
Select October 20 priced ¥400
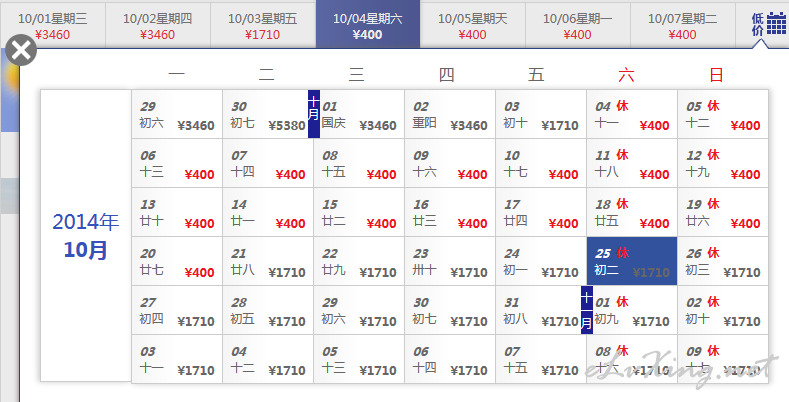click(177, 261)
